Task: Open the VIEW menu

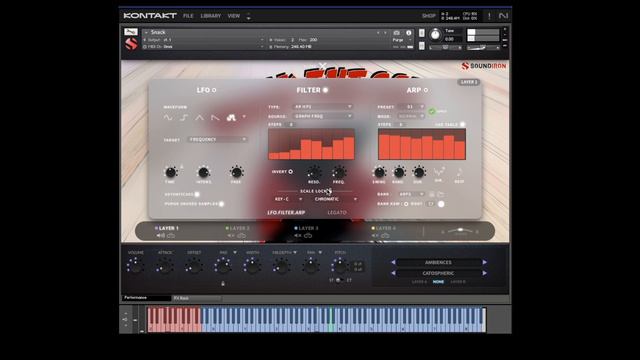Action: click(234, 16)
